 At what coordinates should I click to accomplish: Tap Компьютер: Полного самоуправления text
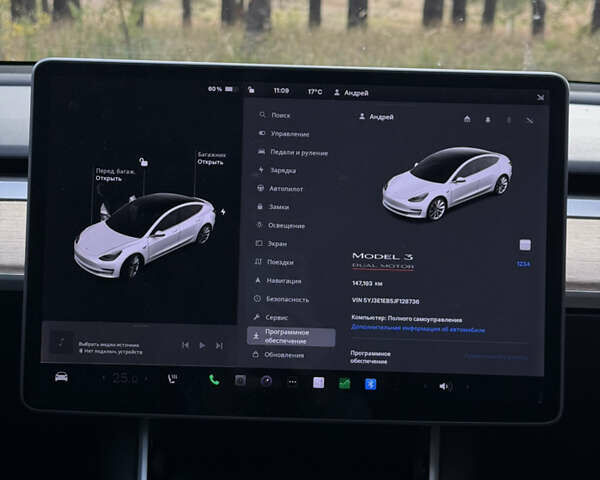pos(407,318)
